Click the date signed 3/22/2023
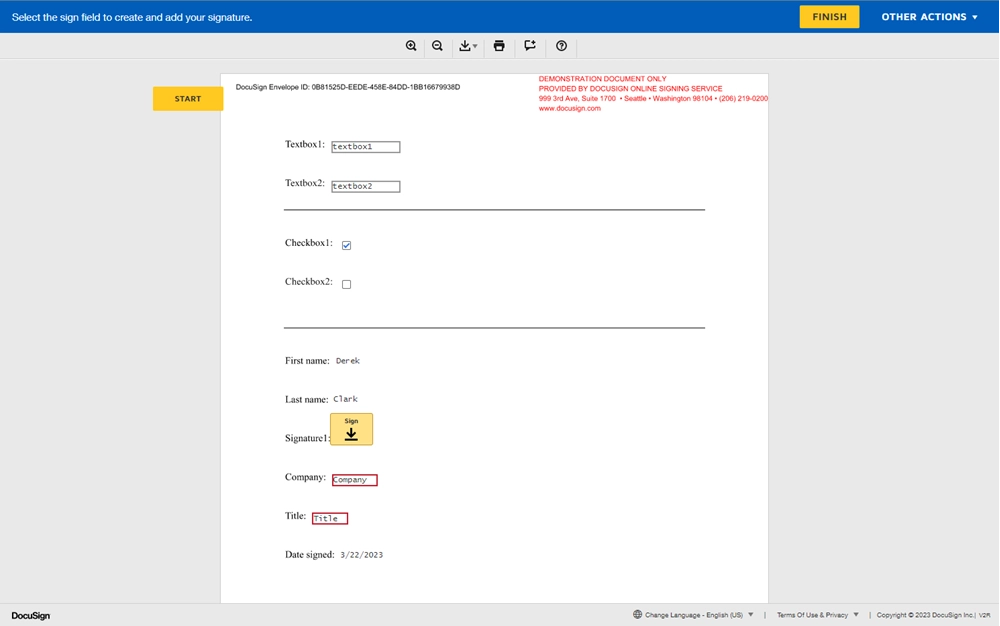Image resolution: width=1000 pixels, height=626 pixels. pyautogui.click(x=362, y=555)
